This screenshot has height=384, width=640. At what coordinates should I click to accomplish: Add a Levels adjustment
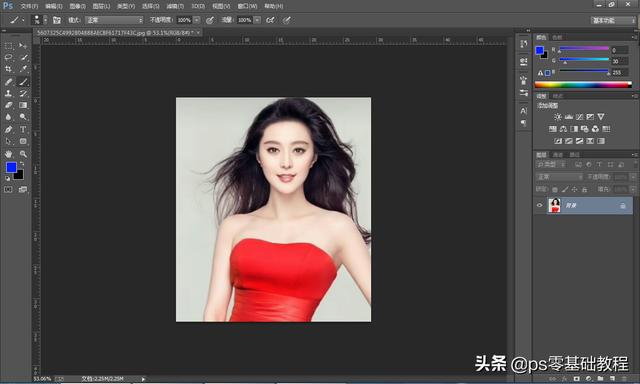click(569, 117)
